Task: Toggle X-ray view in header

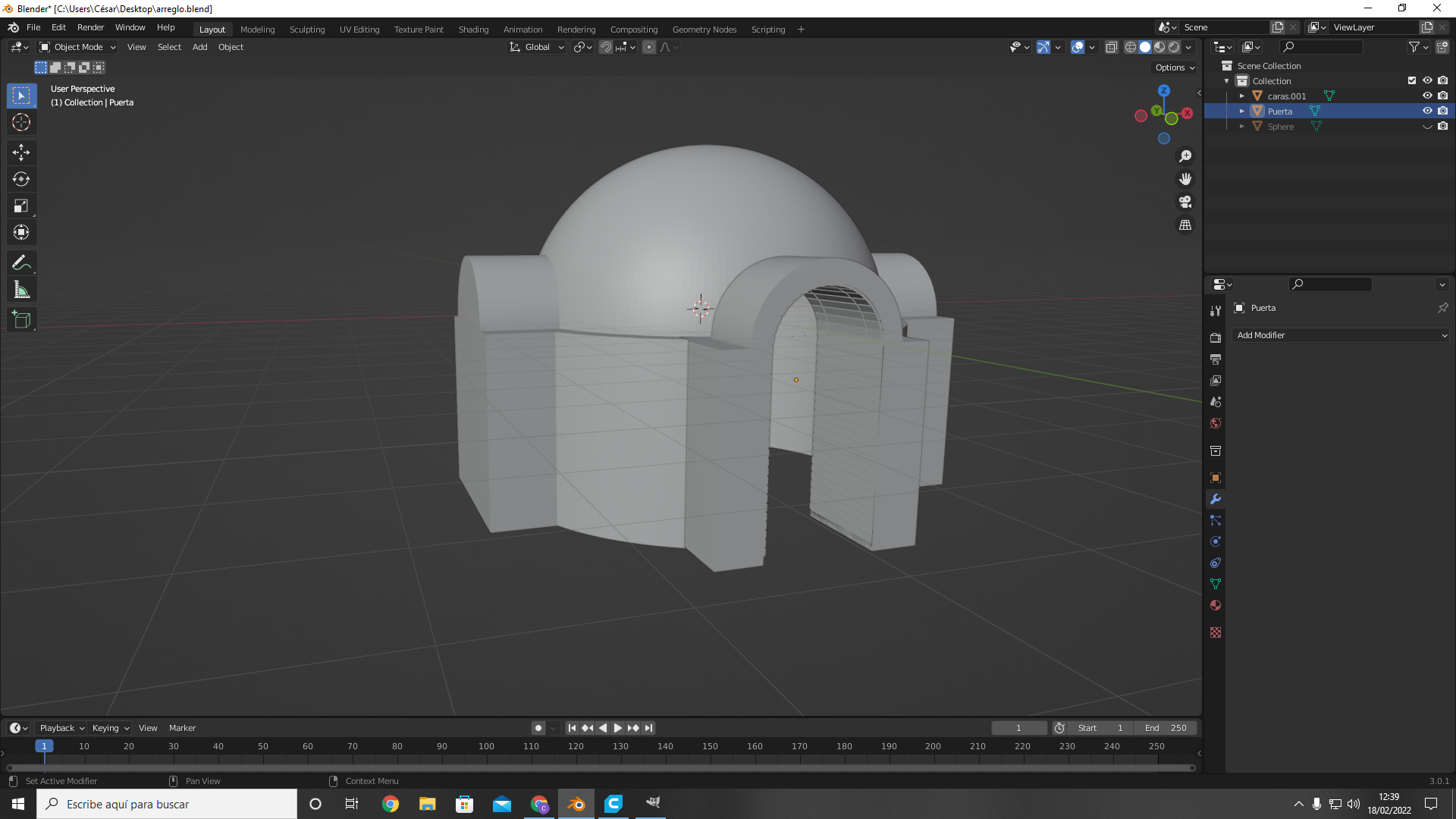Action: [1112, 47]
